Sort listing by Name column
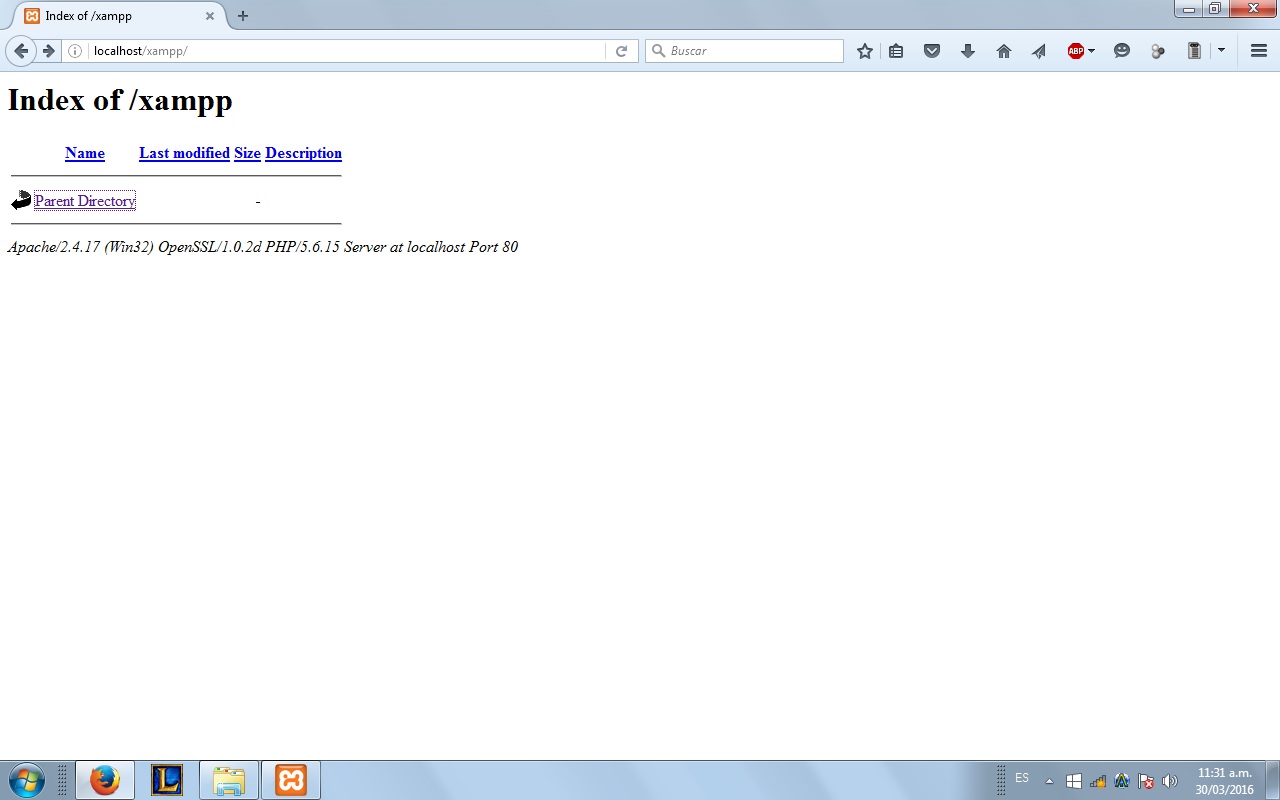The image size is (1280, 800). (85, 153)
